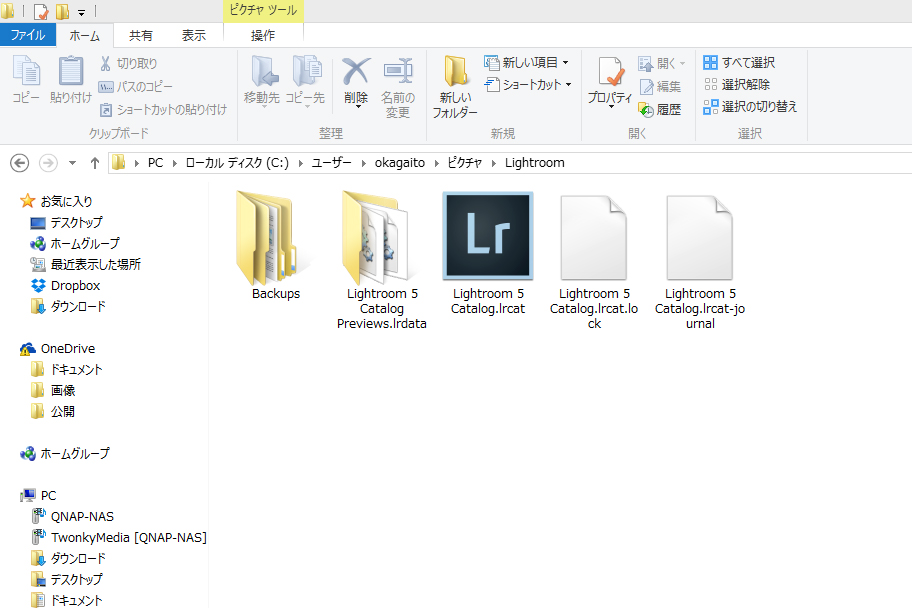Viewport: 912px width, 608px height.
Task: Click the Copy (コピー) ribbon icon
Action: point(26,72)
